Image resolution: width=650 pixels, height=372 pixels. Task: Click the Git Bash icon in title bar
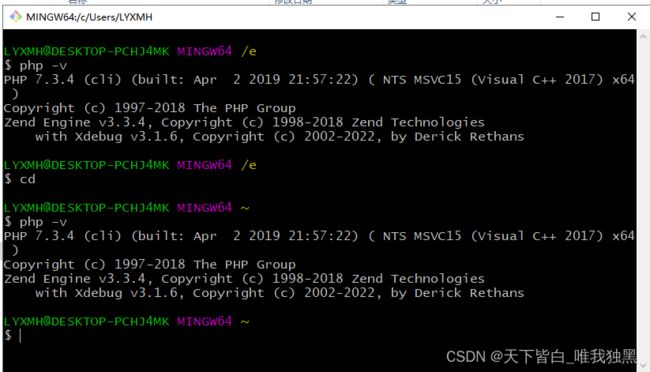(16, 17)
